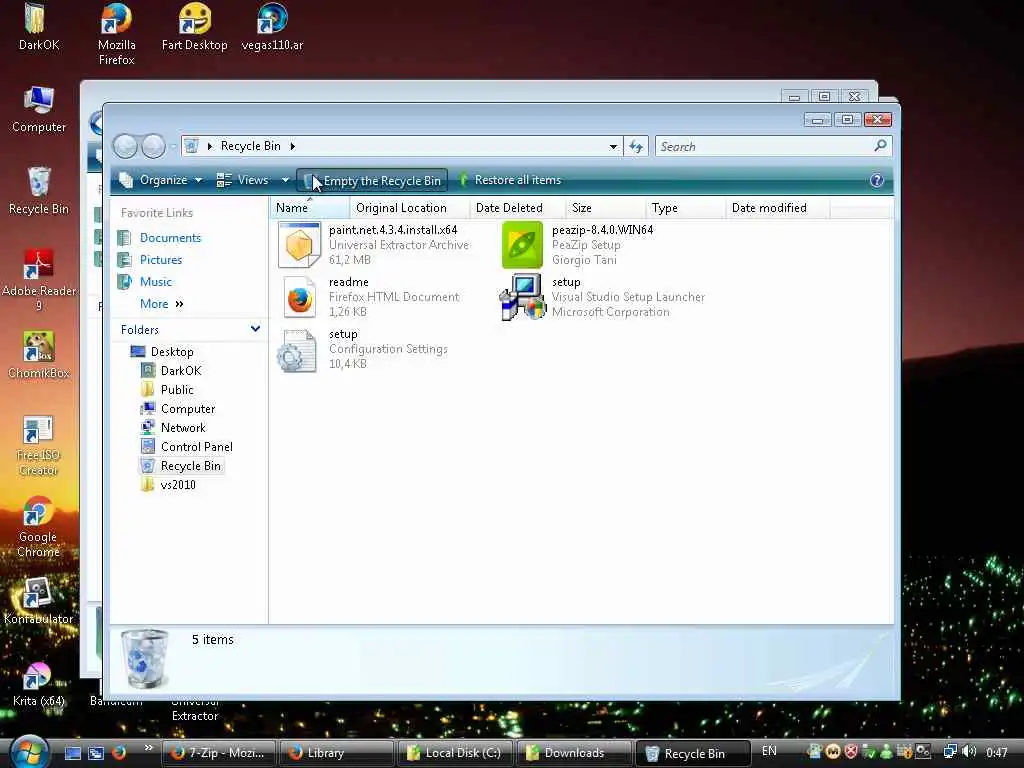Launch Adobe Reader 9 shortcut
This screenshot has width=1024, height=768.
pyautogui.click(x=39, y=280)
